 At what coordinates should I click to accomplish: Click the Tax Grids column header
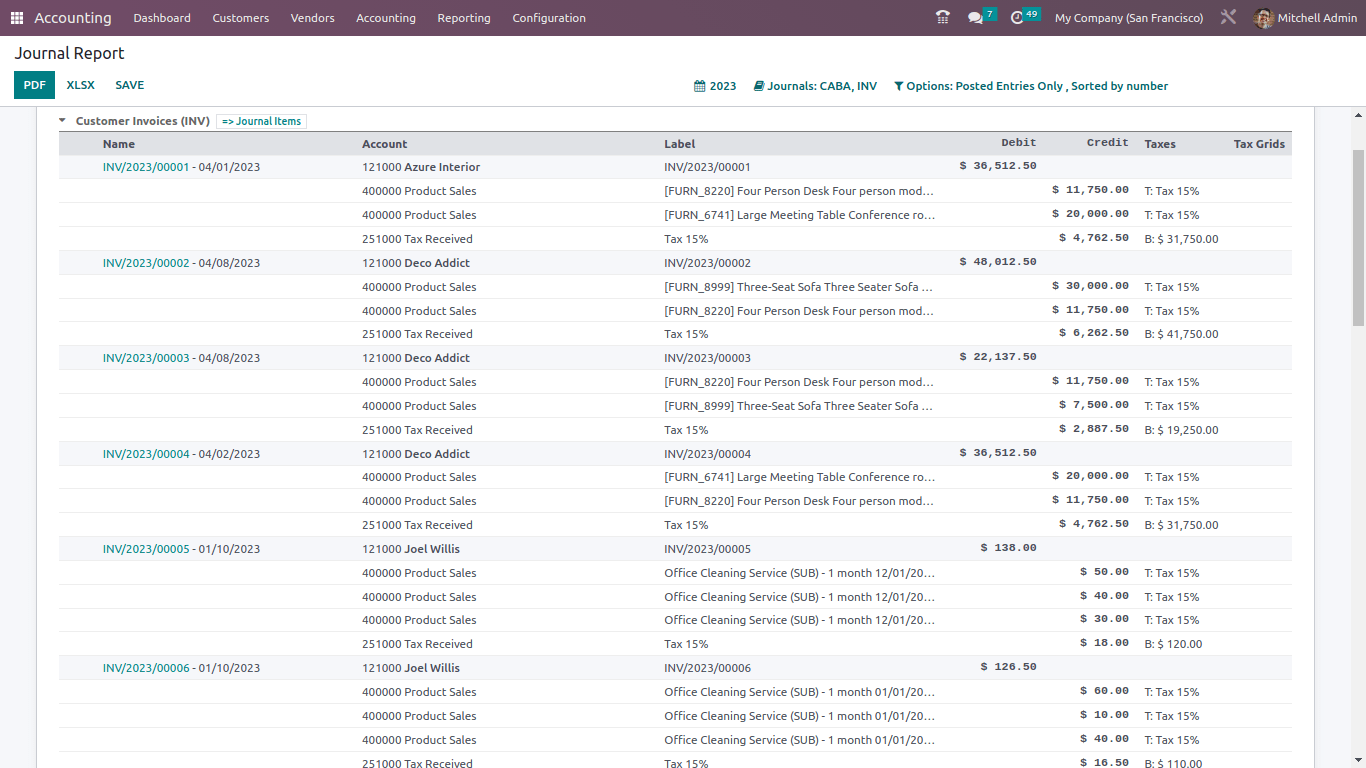coord(1259,144)
